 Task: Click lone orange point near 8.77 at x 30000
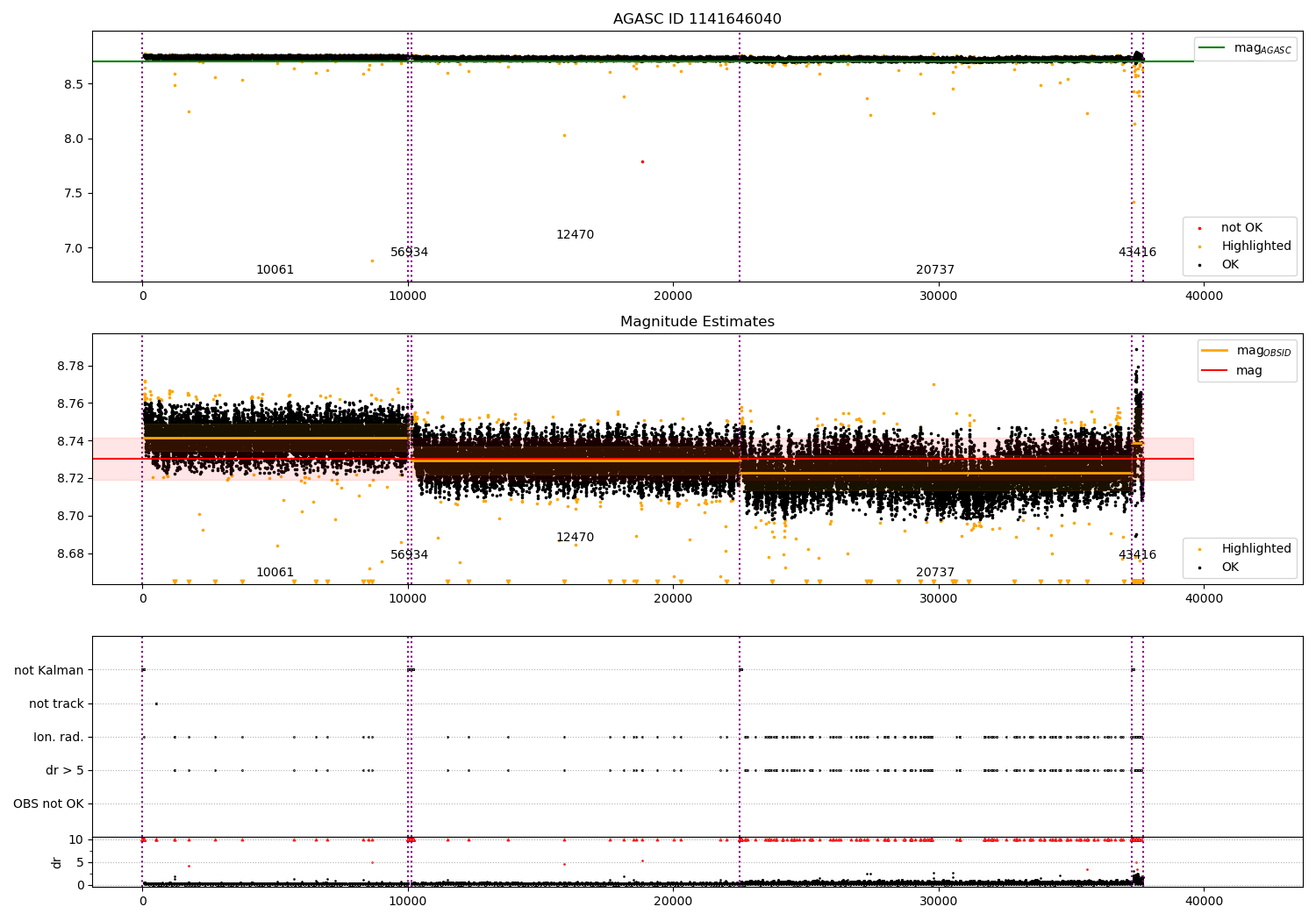tap(933, 384)
